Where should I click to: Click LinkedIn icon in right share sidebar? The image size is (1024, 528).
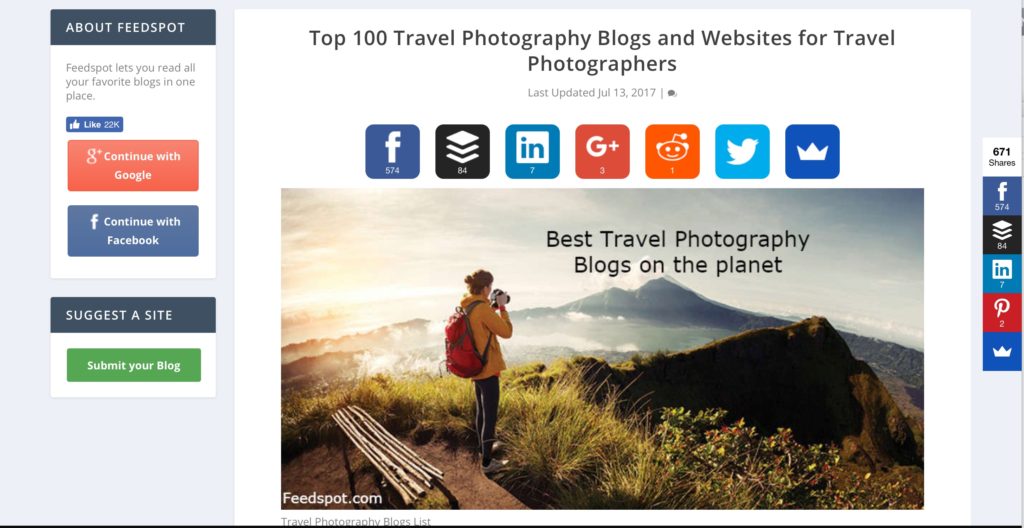[x=1002, y=273]
